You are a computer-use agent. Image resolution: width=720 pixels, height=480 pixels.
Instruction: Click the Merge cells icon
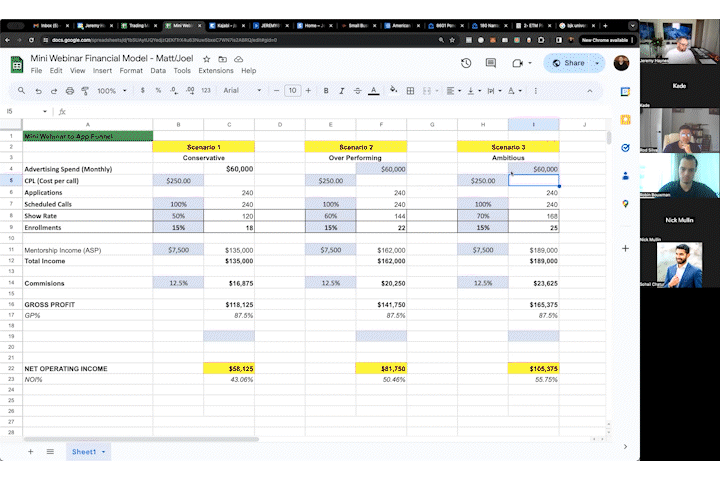pyautogui.click(x=427, y=91)
